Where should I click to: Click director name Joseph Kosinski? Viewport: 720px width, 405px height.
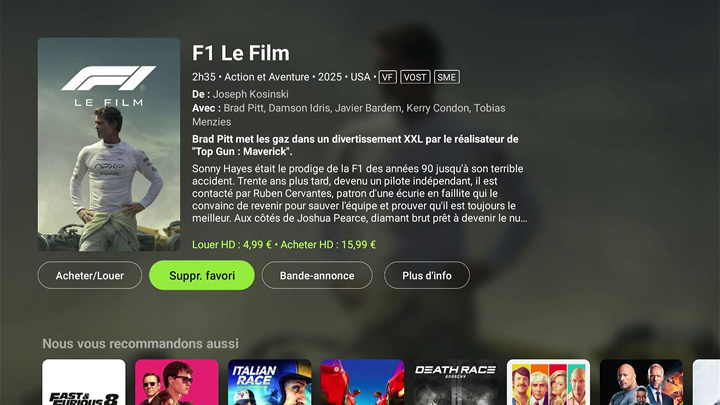click(251, 94)
